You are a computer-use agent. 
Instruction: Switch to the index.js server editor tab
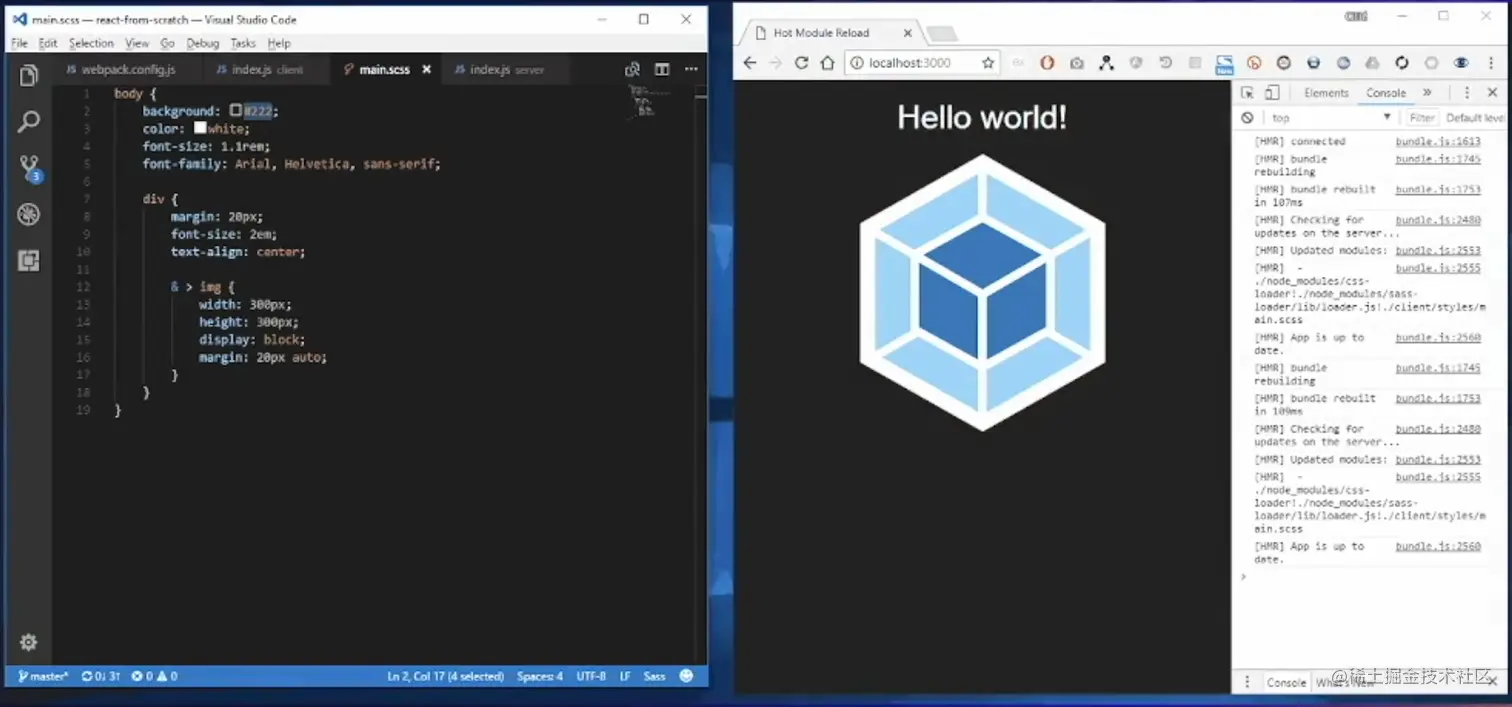click(506, 70)
